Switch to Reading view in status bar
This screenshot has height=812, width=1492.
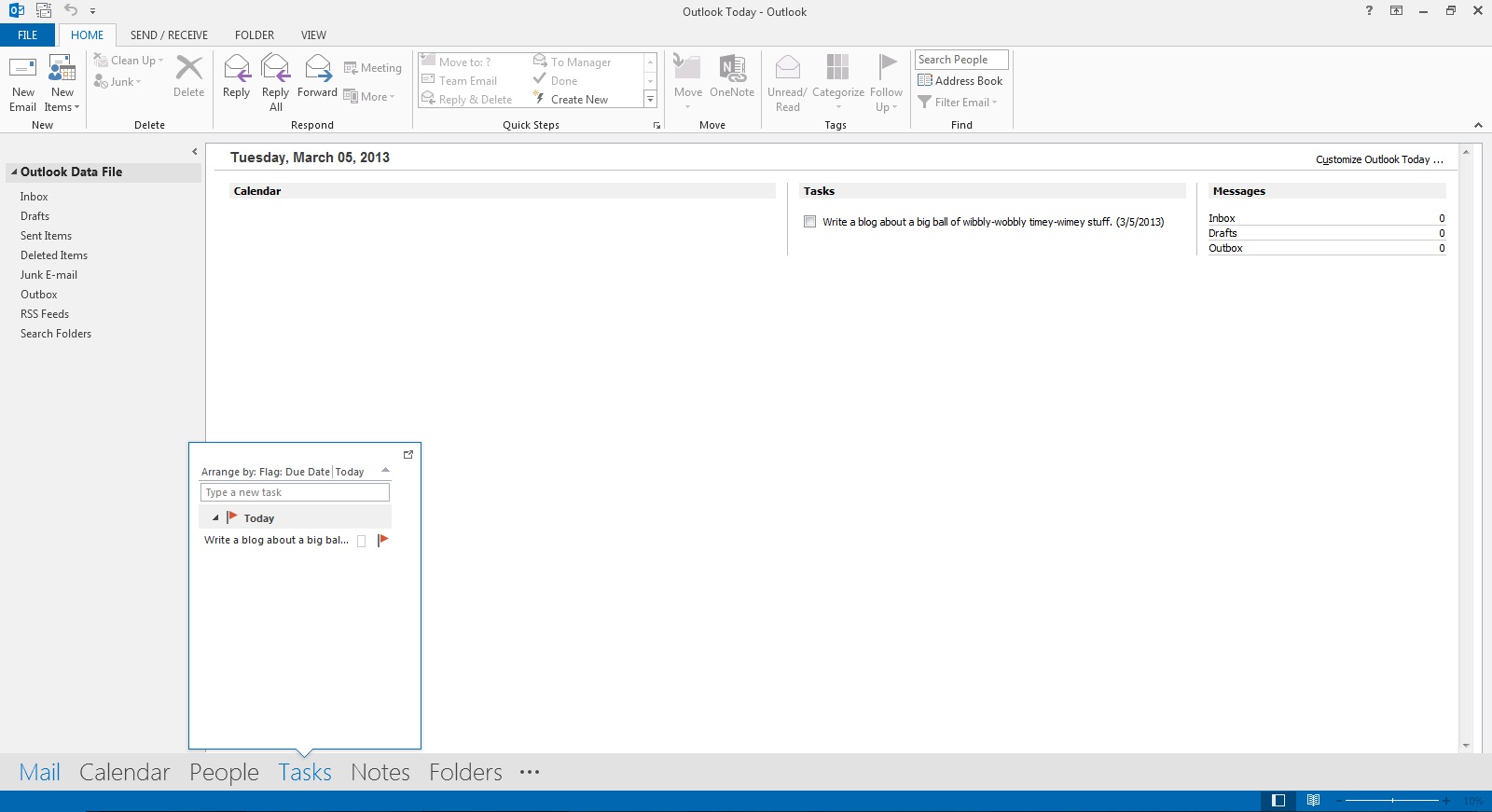point(1313,801)
